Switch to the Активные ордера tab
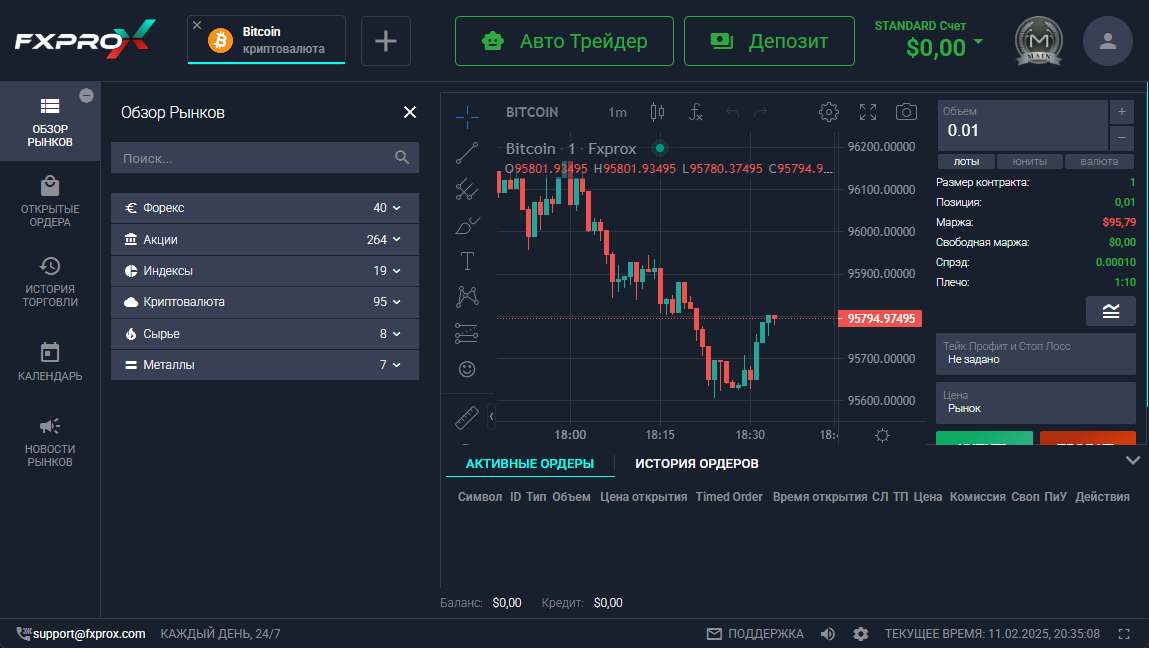 point(530,464)
